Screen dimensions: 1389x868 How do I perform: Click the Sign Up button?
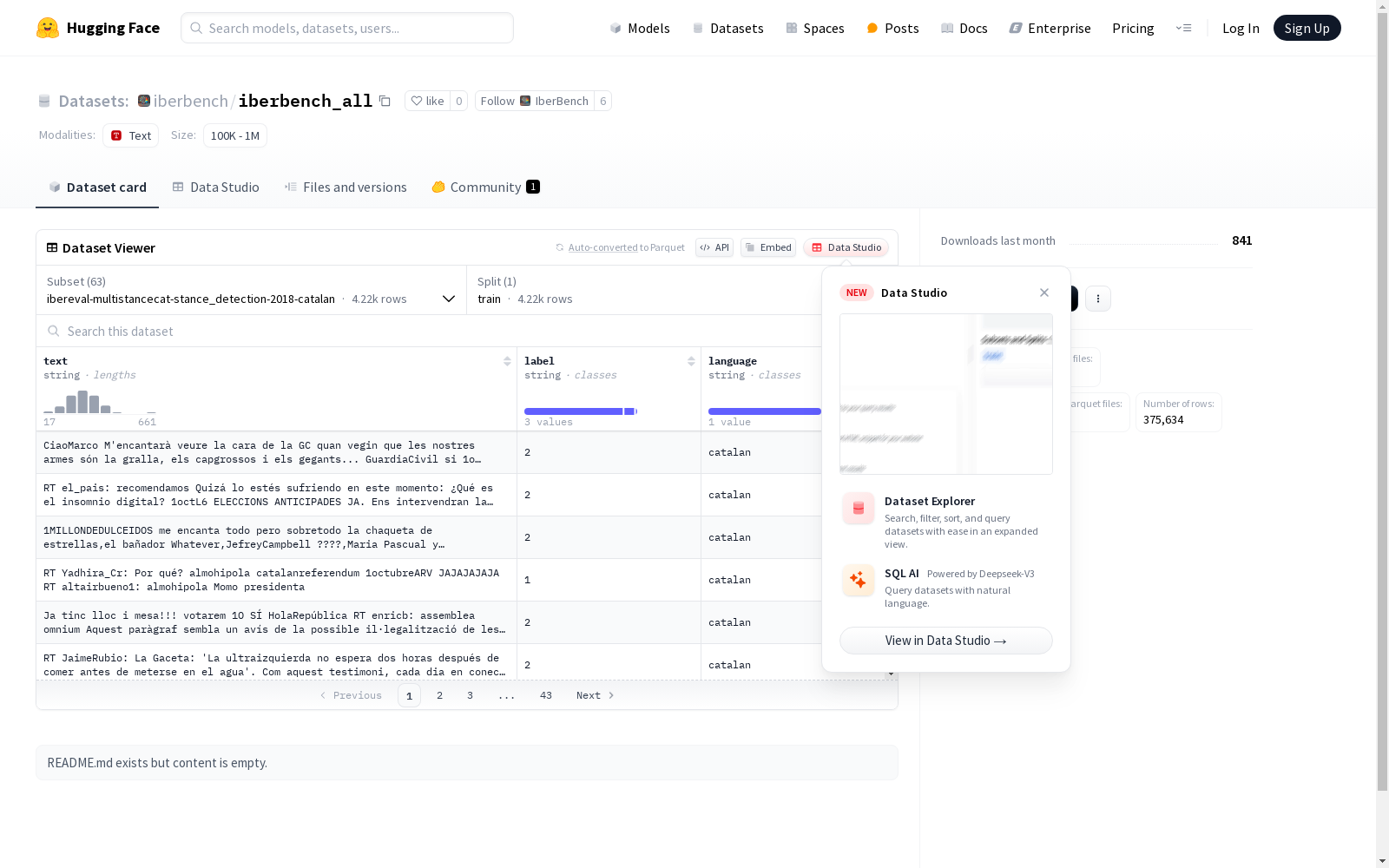tap(1307, 28)
